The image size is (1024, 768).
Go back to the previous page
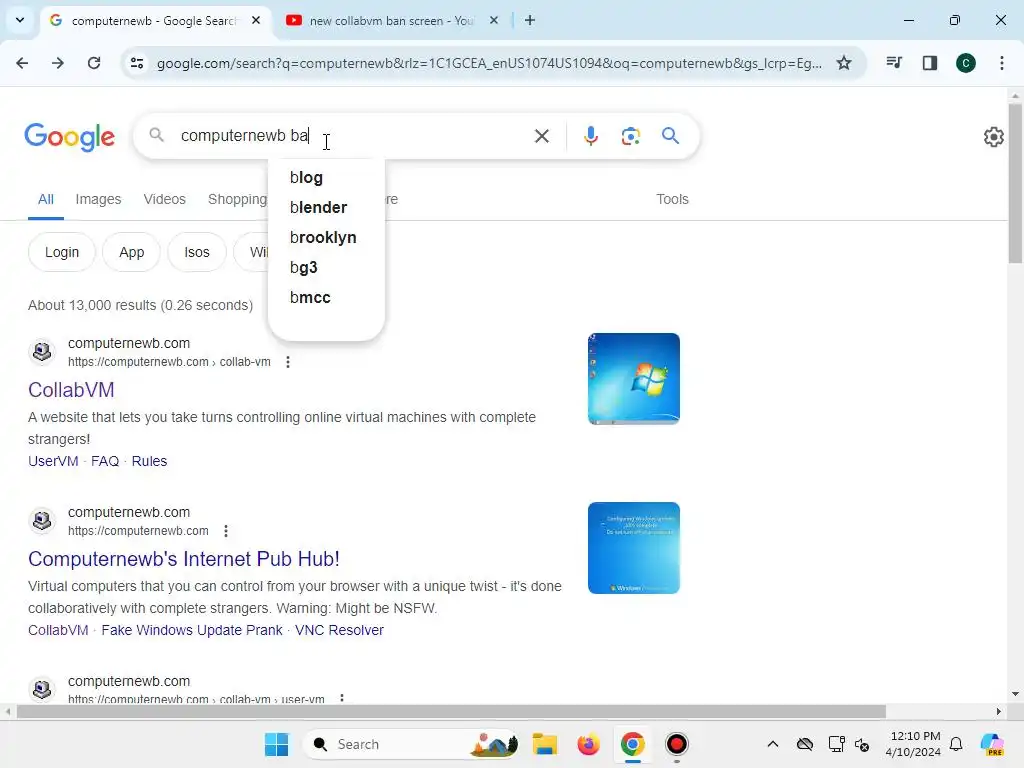pos(22,63)
